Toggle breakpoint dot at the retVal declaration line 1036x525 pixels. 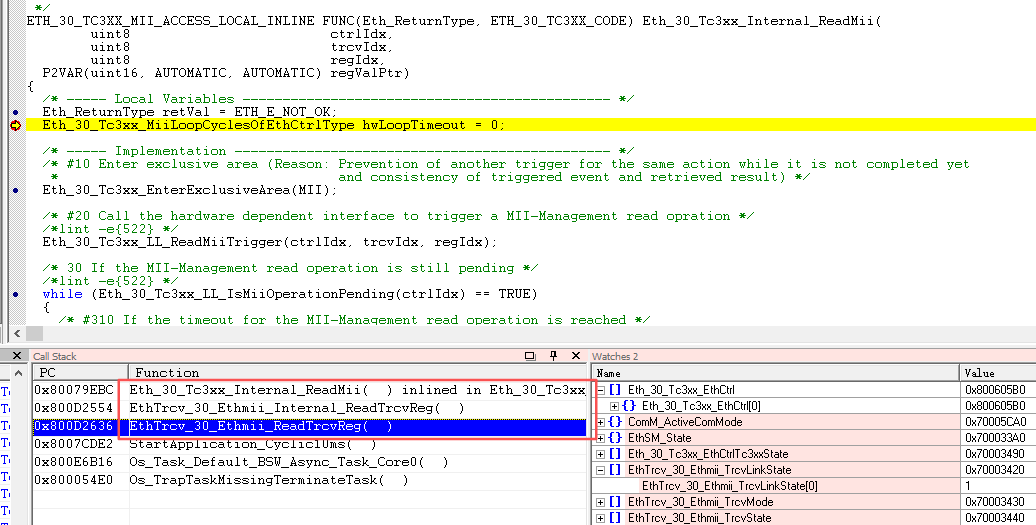click(15, 112)
